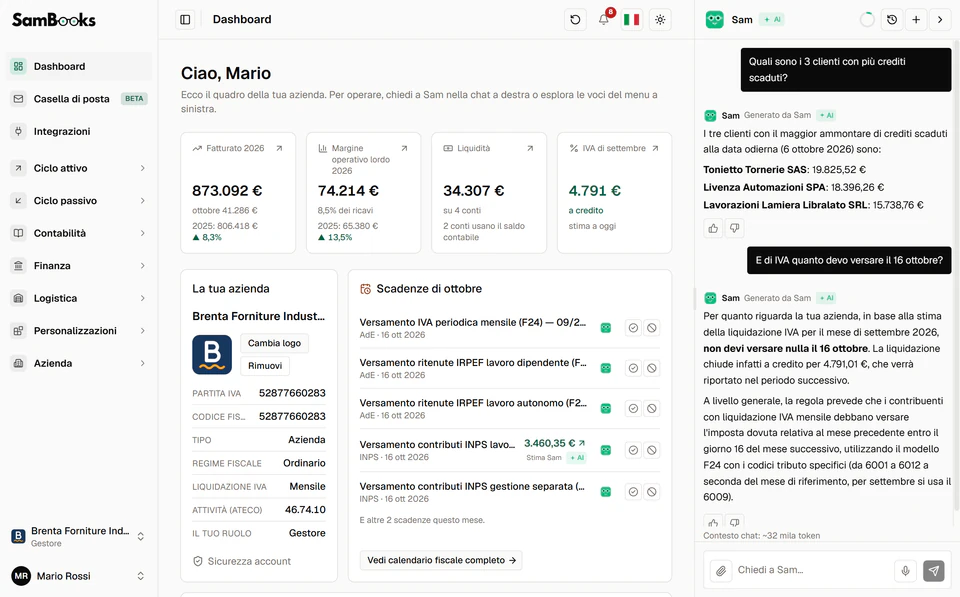Screen dimensions: 960x597
Task: Thumbs up on overdue credits answer
Action: 713,228
